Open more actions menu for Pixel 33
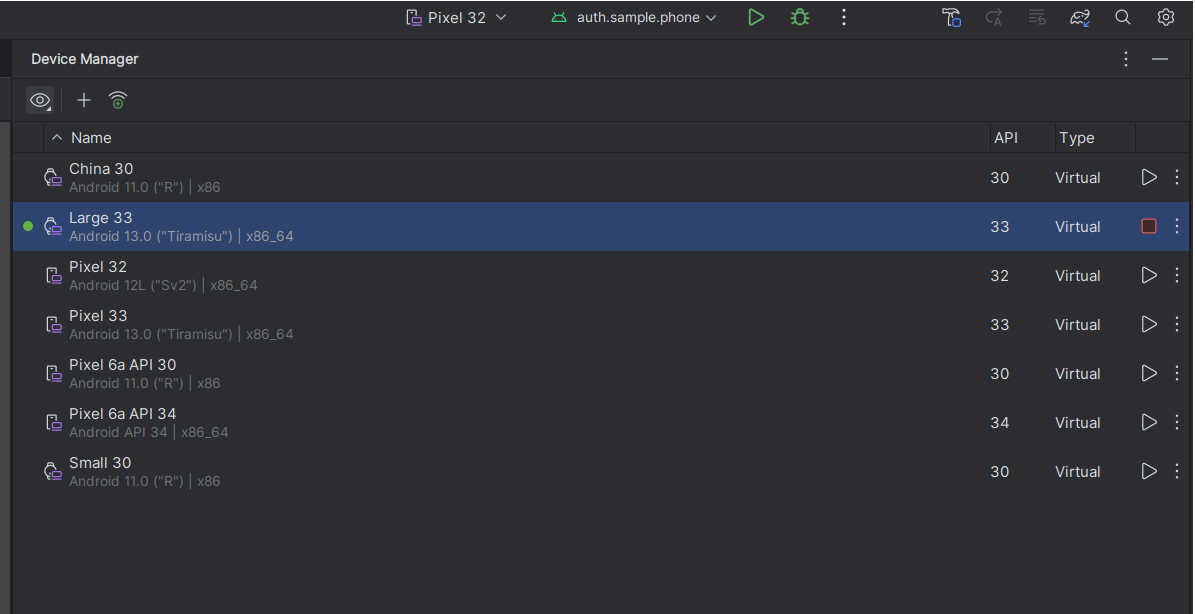 [1177, 324]
